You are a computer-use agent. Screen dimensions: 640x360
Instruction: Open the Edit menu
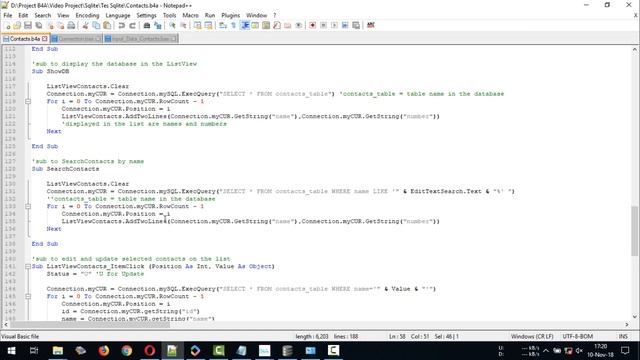click(23, 15)
